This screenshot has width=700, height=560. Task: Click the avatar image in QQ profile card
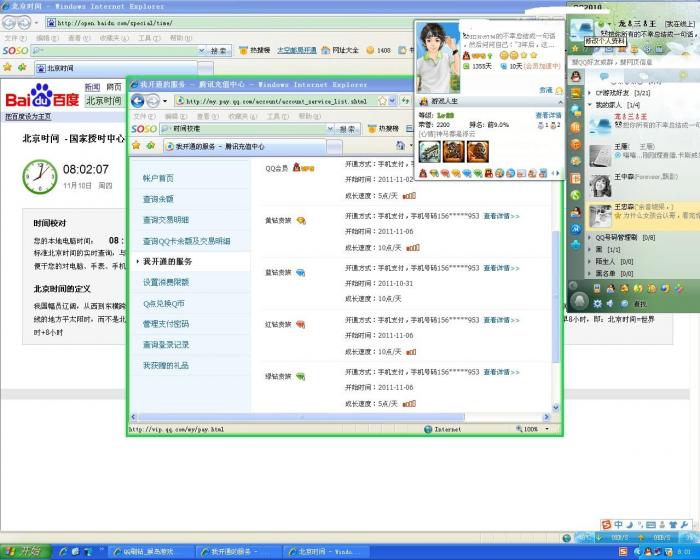pos(438,58)
